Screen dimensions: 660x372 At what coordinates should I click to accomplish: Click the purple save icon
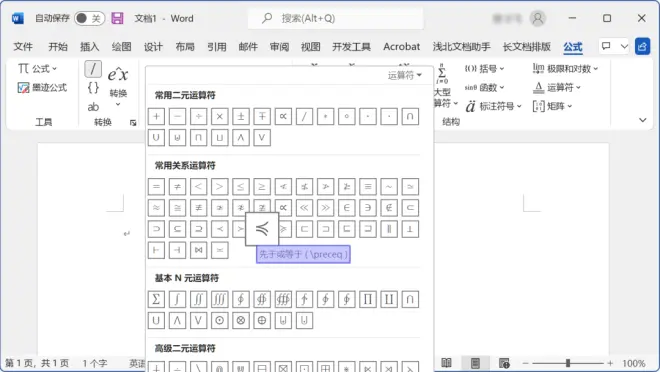tap(117, 18)
